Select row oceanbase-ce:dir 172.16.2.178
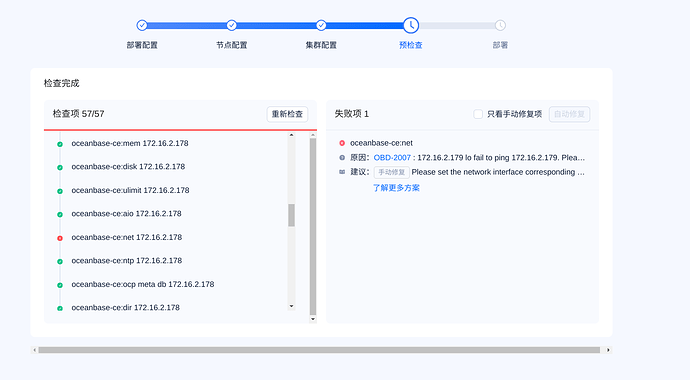The width and height of the screenshot is (690, 380). (125, 308)
